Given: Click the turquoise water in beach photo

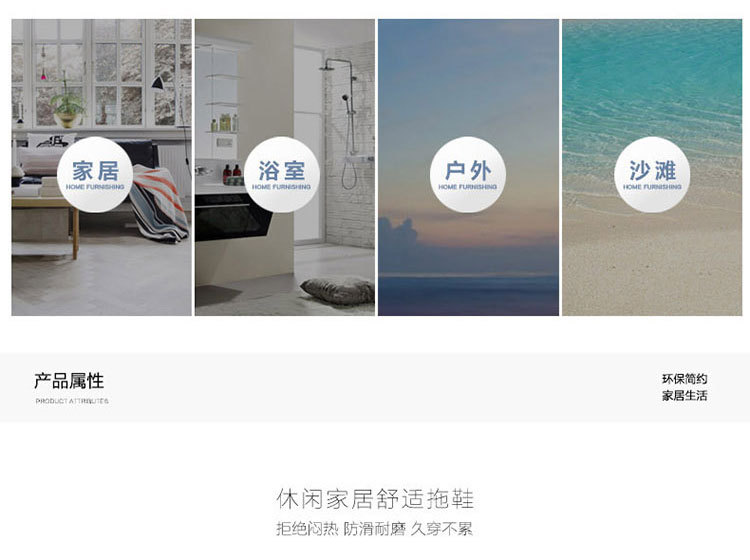Looking at the screenshot, I should 652,81.
